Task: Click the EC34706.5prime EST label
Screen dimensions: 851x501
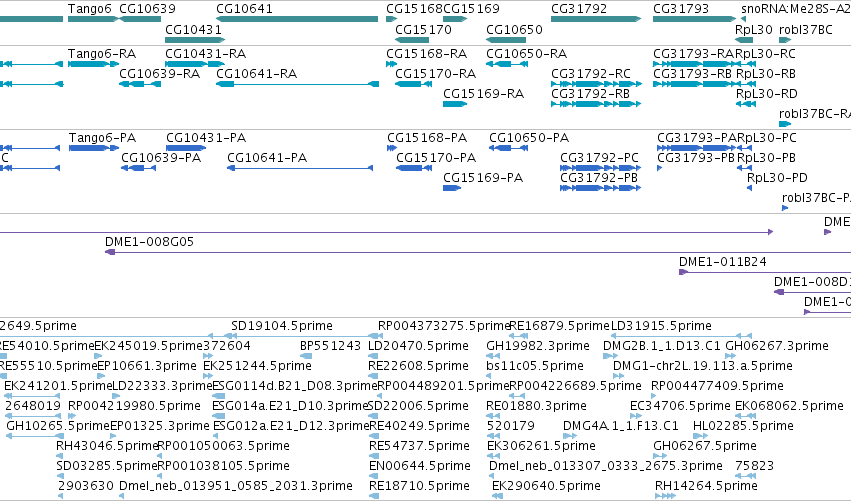Action: (679, 406)
